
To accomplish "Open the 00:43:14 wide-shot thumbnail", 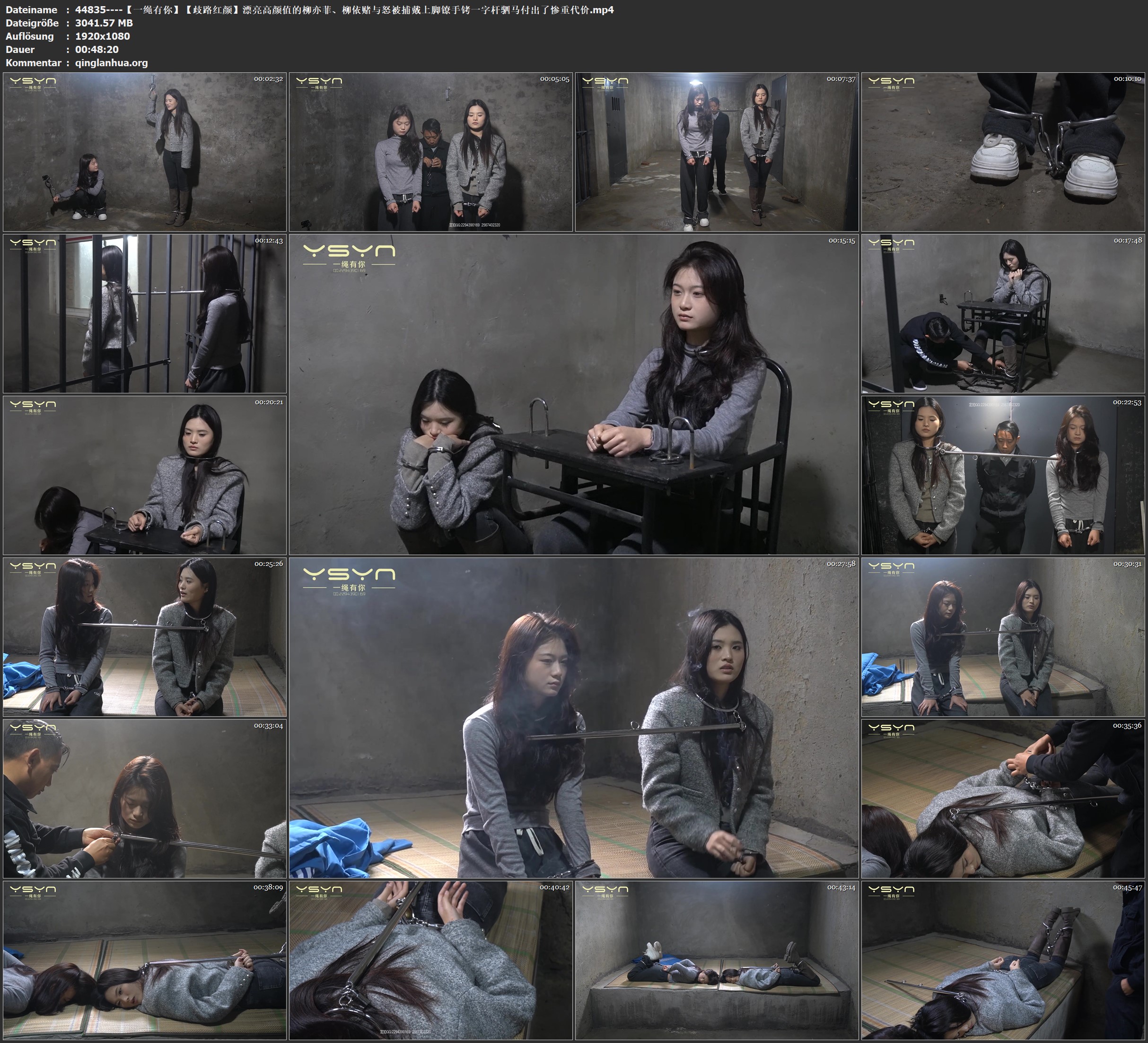I will (716, 960).
